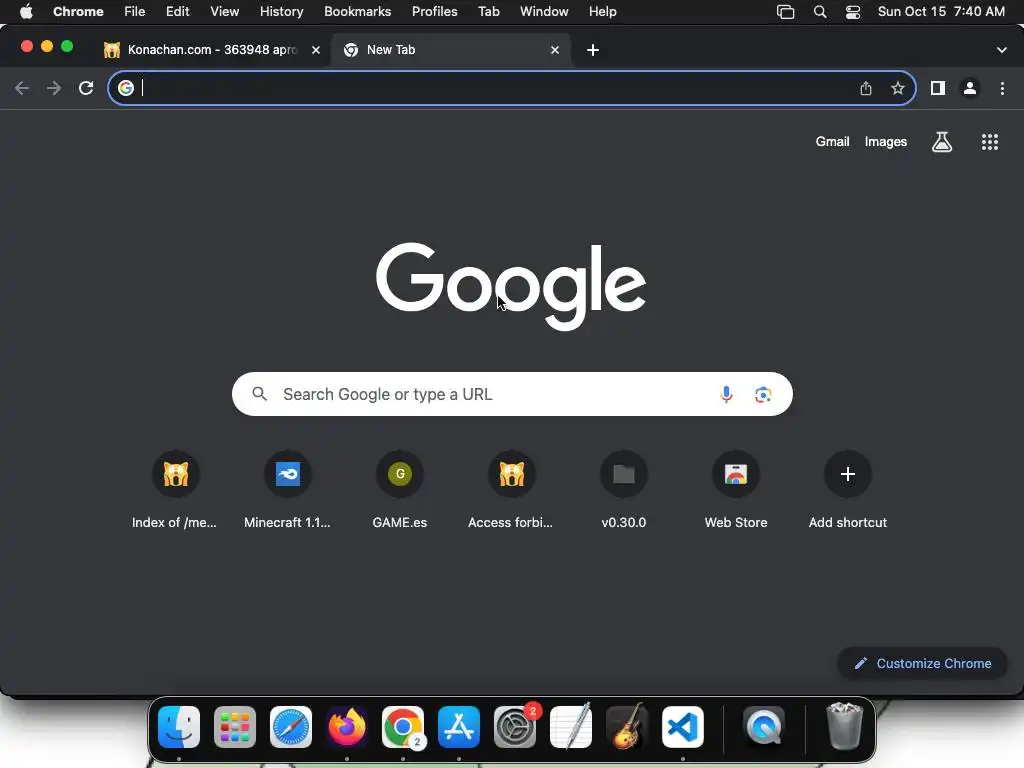Open Control Center in menu bar

[x=853, y=12]
